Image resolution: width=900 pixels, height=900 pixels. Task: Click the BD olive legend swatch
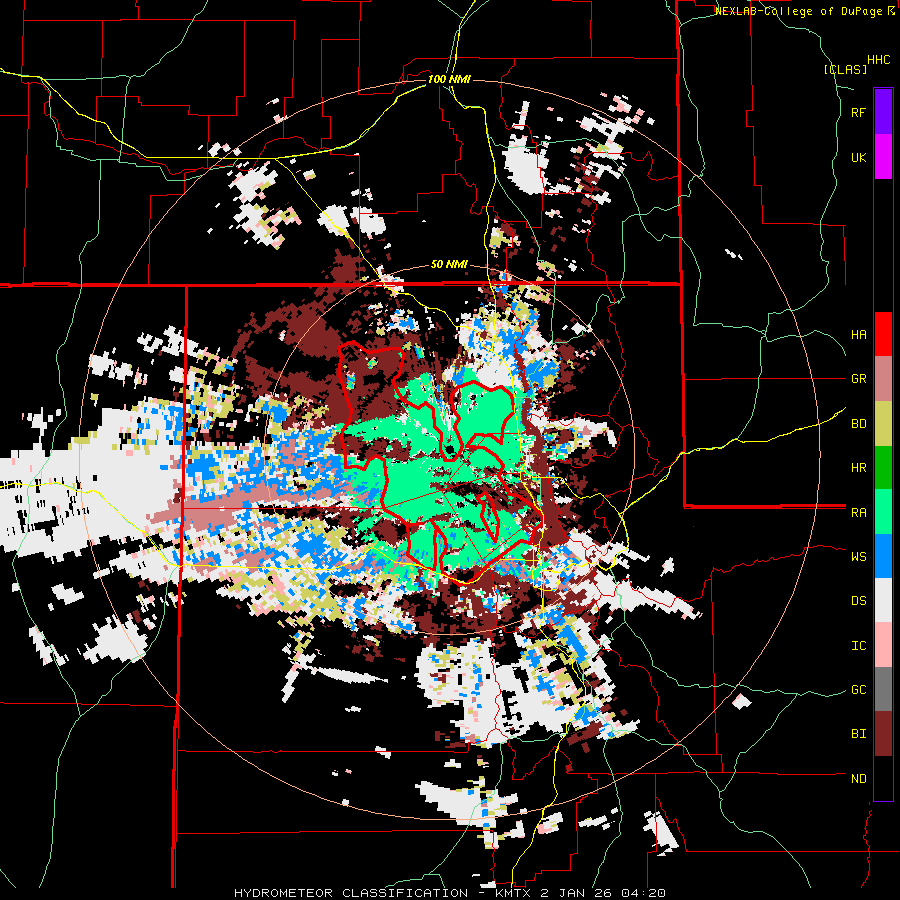883,424
